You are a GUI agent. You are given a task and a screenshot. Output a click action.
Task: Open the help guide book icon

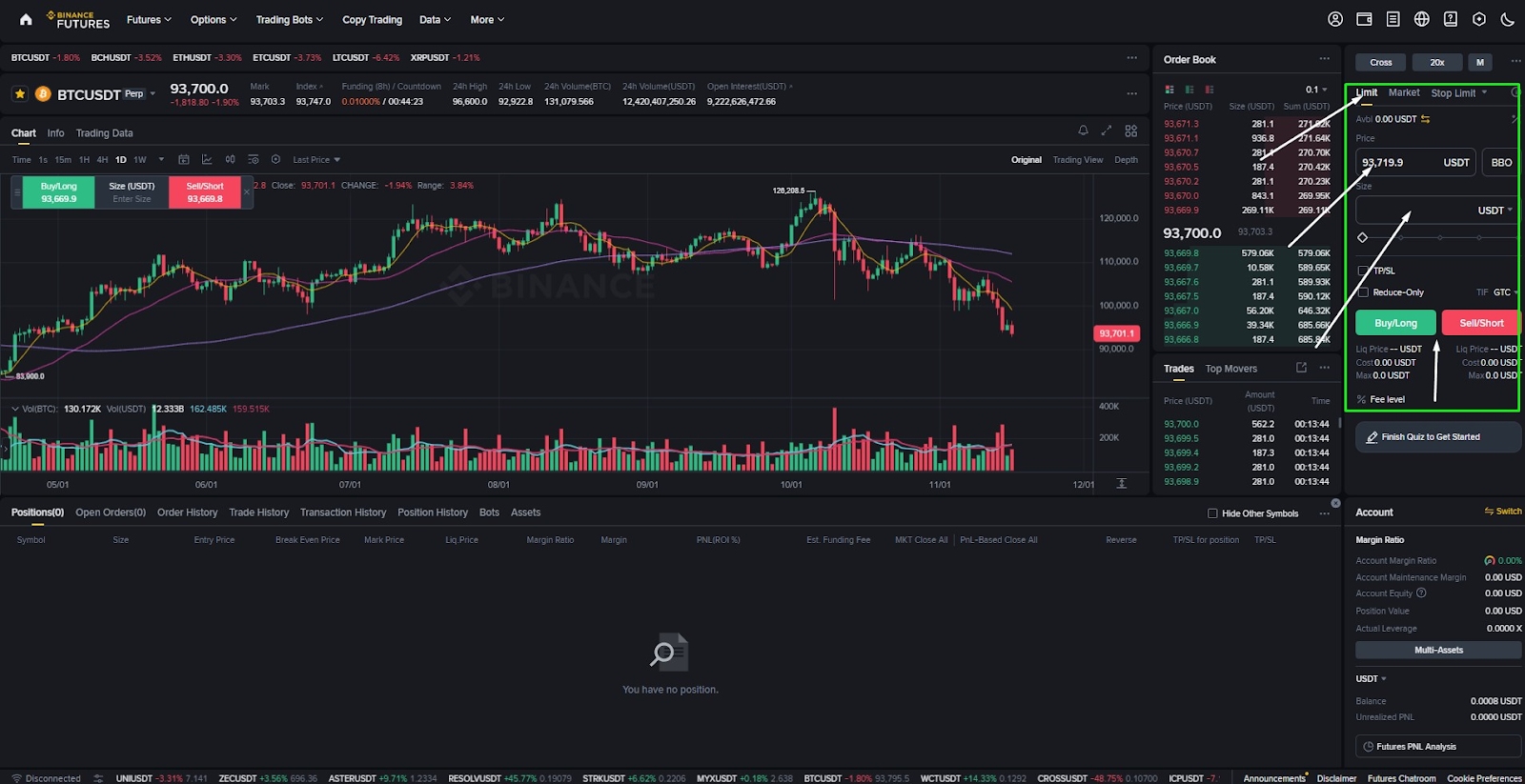[x=1450, y=19]
